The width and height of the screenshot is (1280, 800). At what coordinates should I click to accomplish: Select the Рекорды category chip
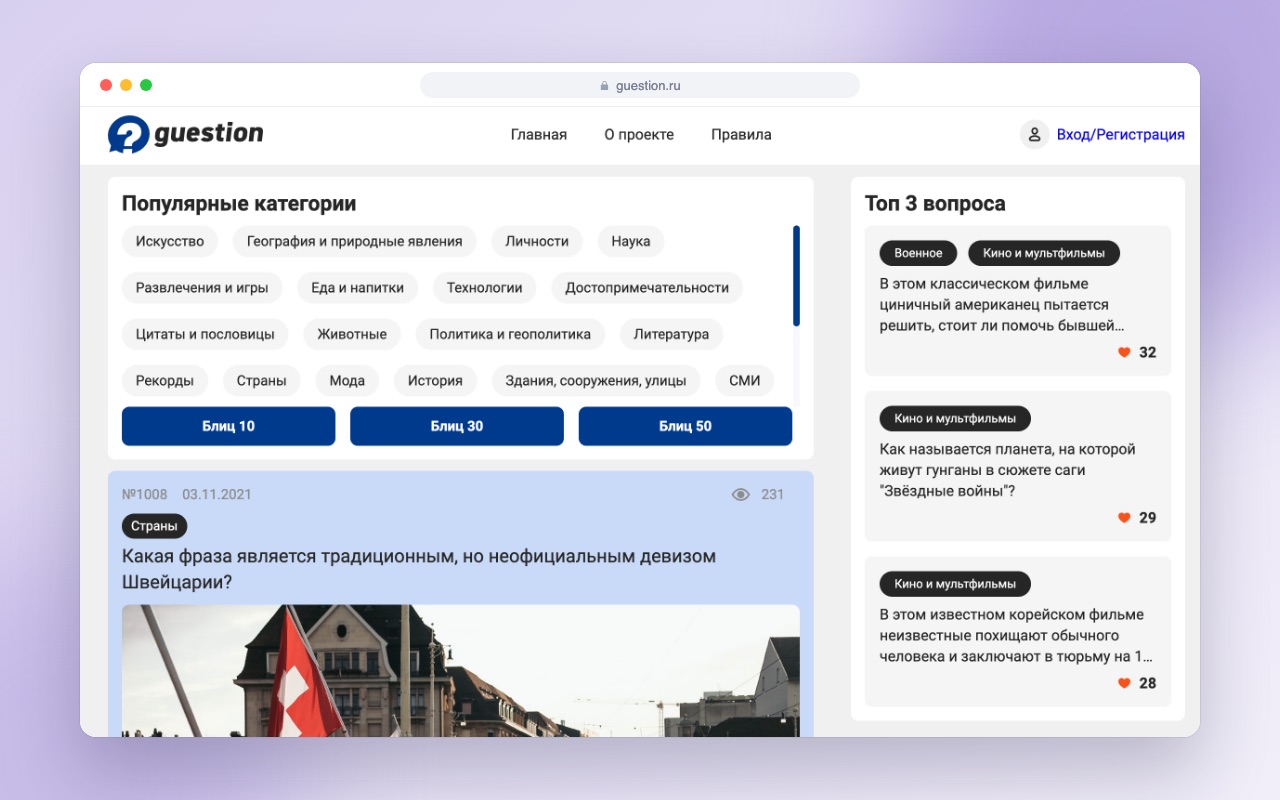165,381
